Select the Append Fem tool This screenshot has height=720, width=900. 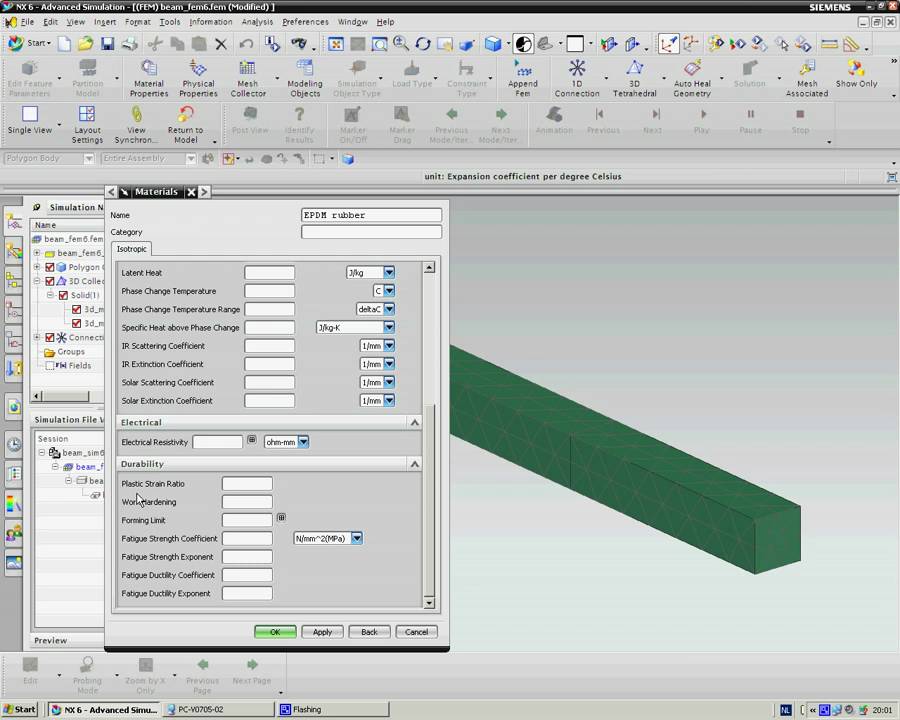[522, 79]
